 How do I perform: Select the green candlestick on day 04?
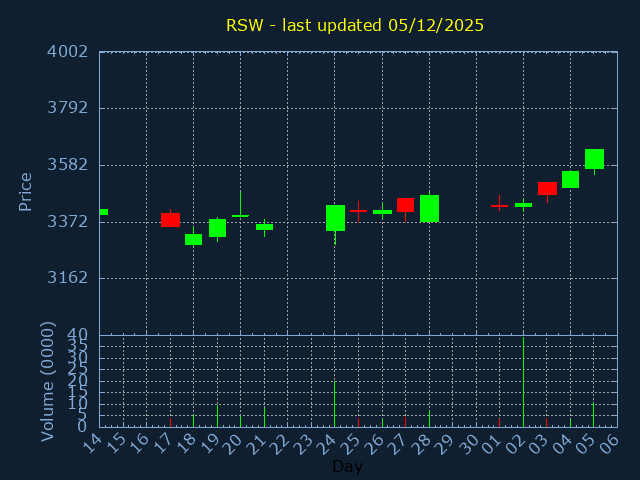click(570, 179)
